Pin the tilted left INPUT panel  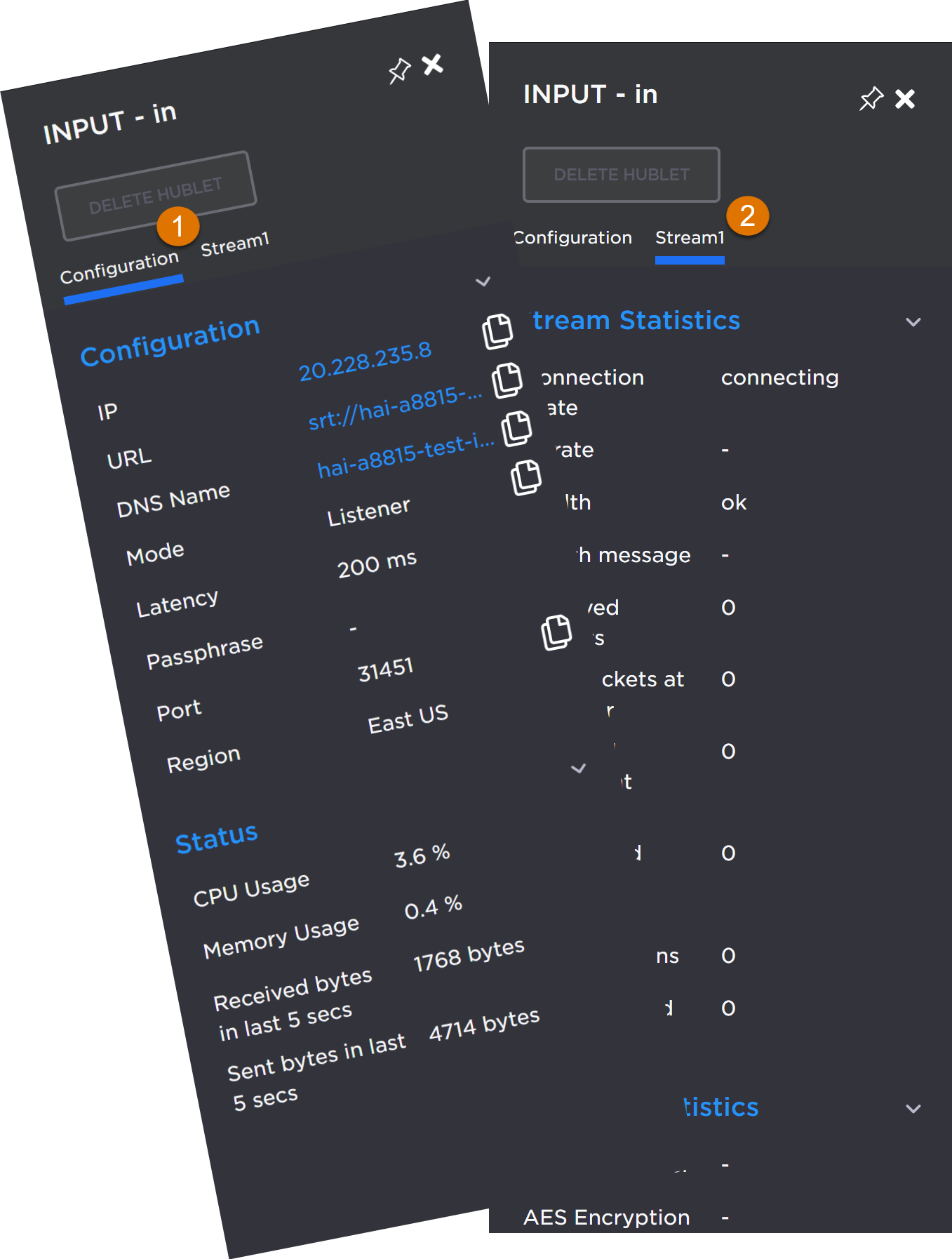pyautogui.click(x=399, y=70)
